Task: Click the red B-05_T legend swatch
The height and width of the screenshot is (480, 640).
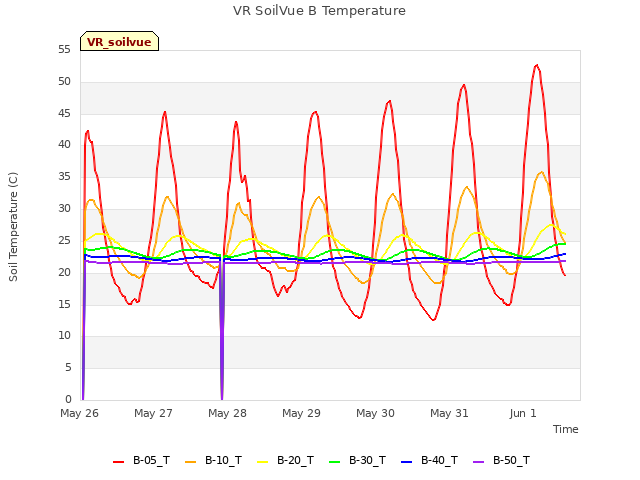Action: point(118,462)
